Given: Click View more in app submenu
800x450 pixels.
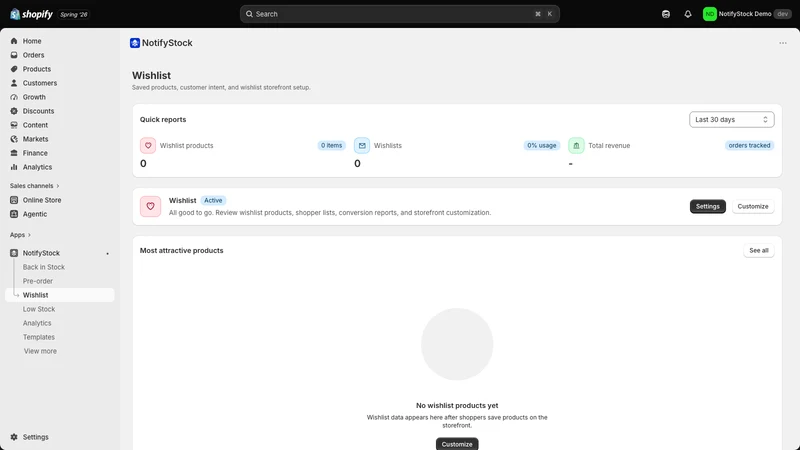Looking at the screenshot, I should (40, 351).
